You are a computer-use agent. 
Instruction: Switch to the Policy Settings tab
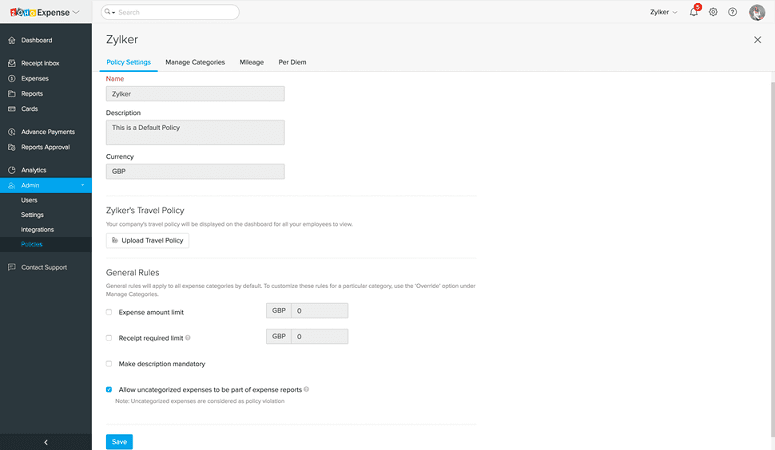tap(129, 62)
